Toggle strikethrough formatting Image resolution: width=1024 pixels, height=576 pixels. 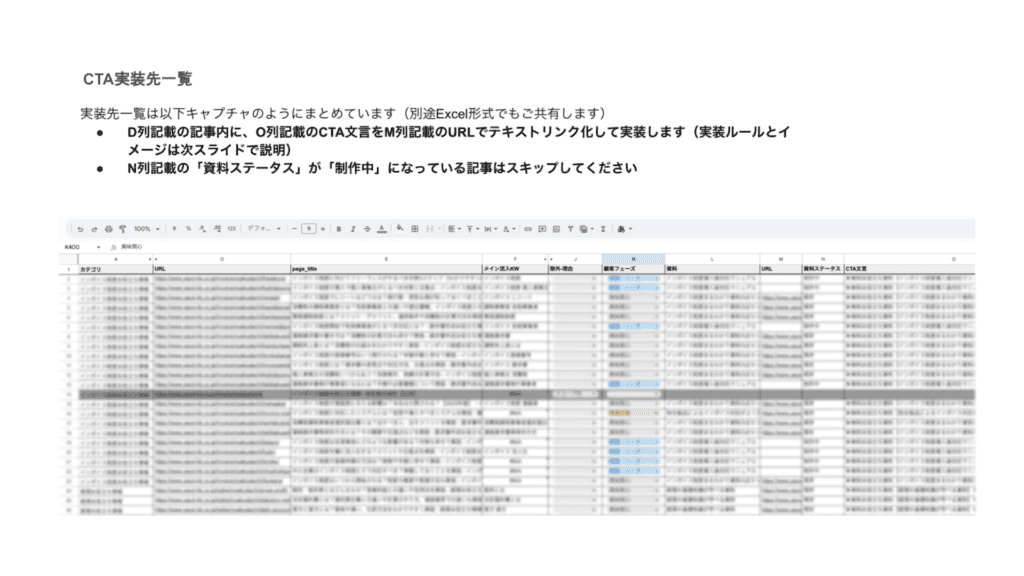point(367,229)
